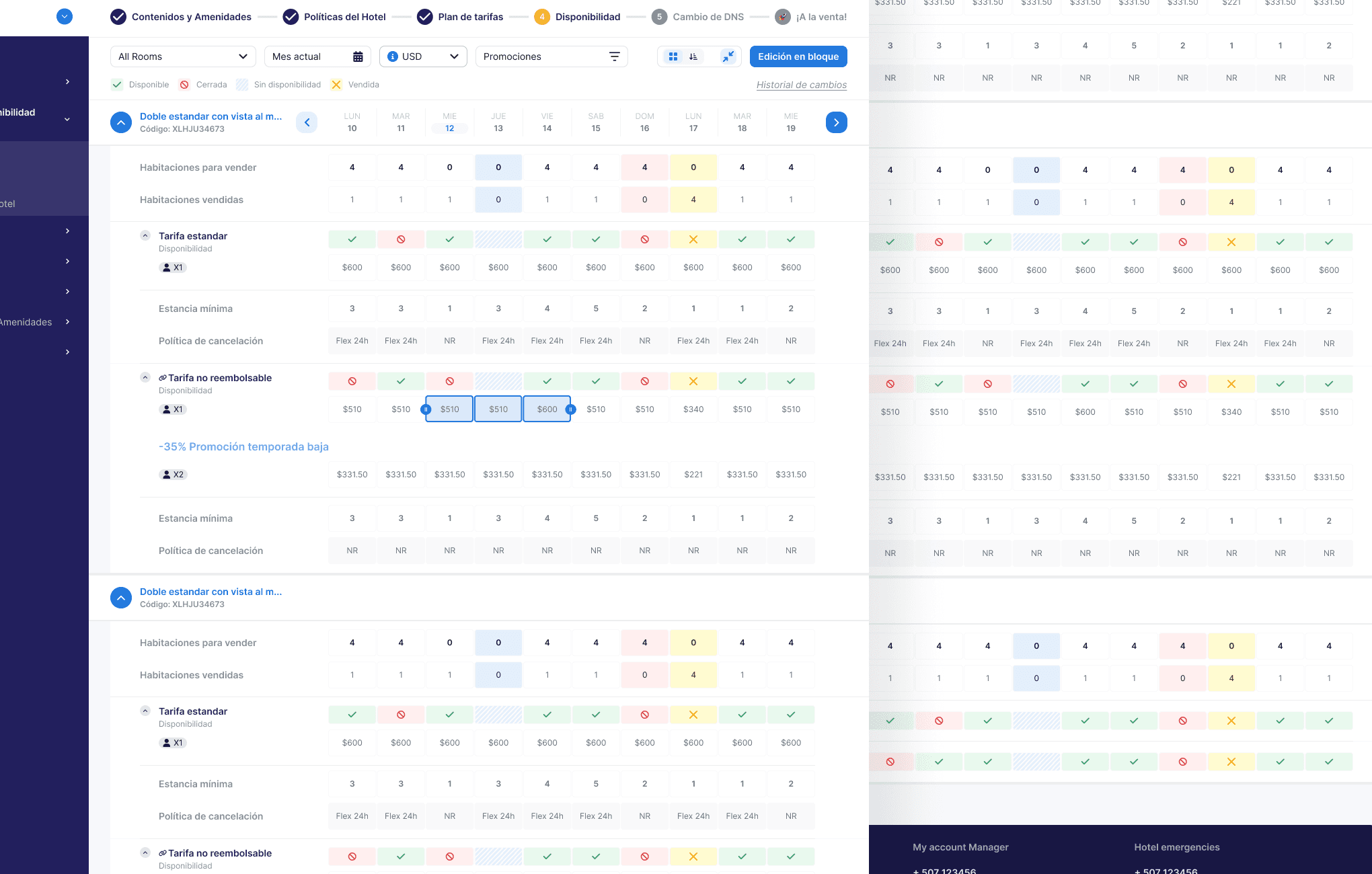Toggle Tarifa no reembolsable availability on LUN 10
This screenshot has width=1372, height=874.
(352, 381)
